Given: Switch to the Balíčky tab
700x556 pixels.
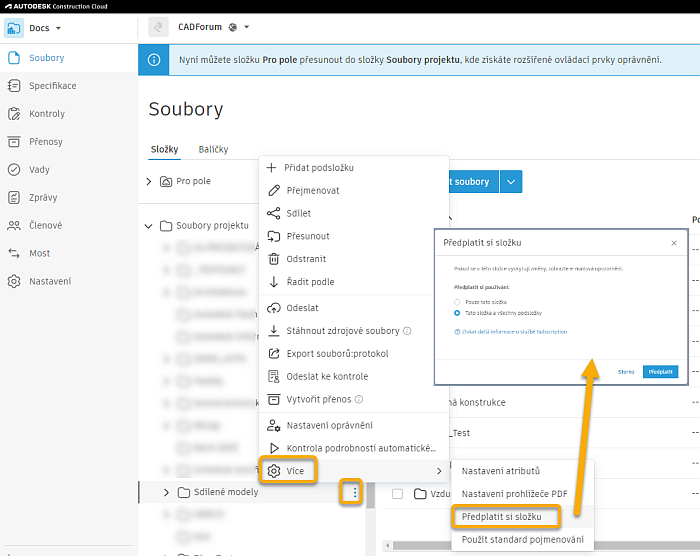Looking at the screenshot, I should [x=213, y=150].
